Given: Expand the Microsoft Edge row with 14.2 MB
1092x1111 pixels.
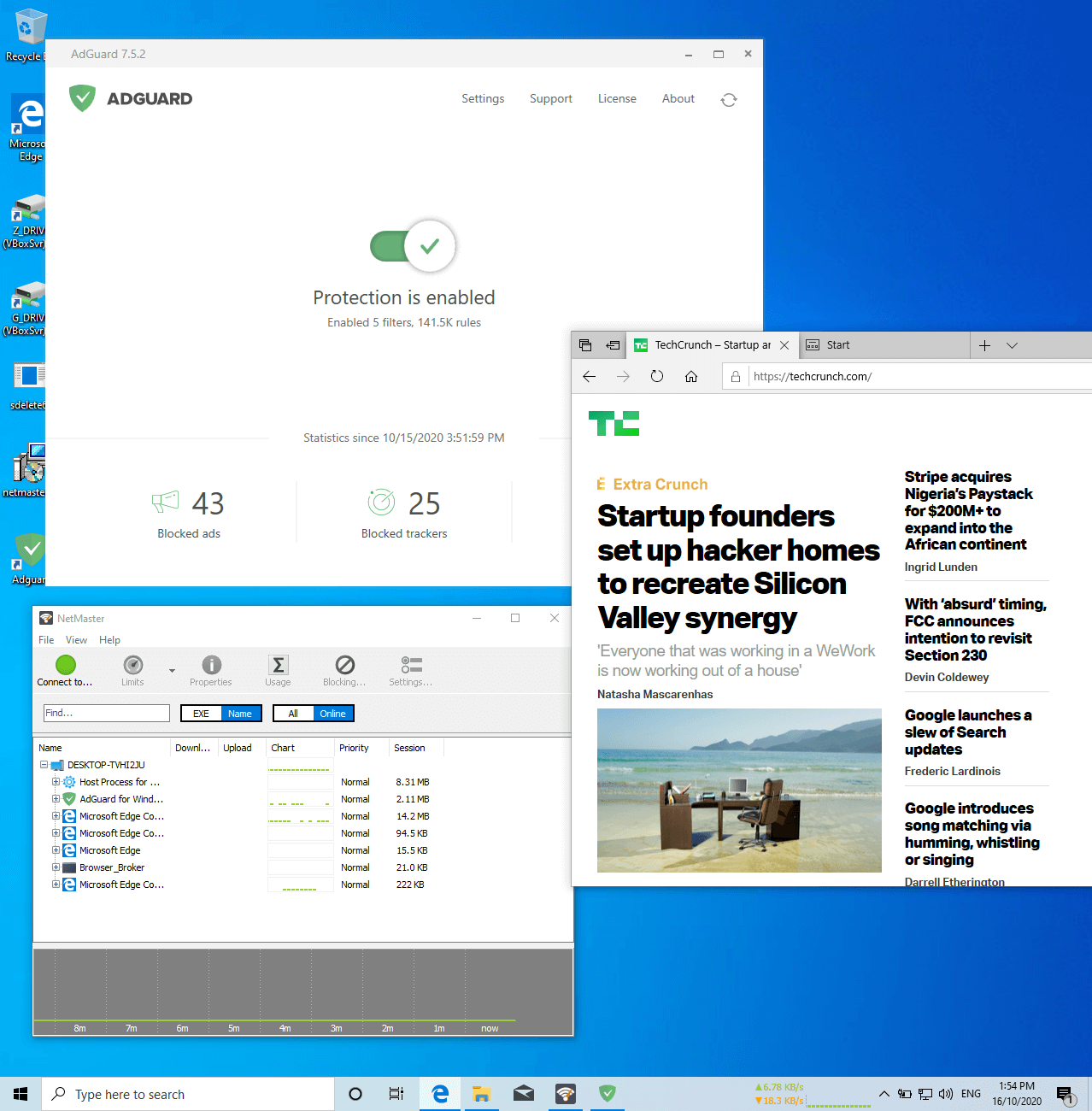Looking at the screenshot, I should pyautogui.click(x=56, y=816).
